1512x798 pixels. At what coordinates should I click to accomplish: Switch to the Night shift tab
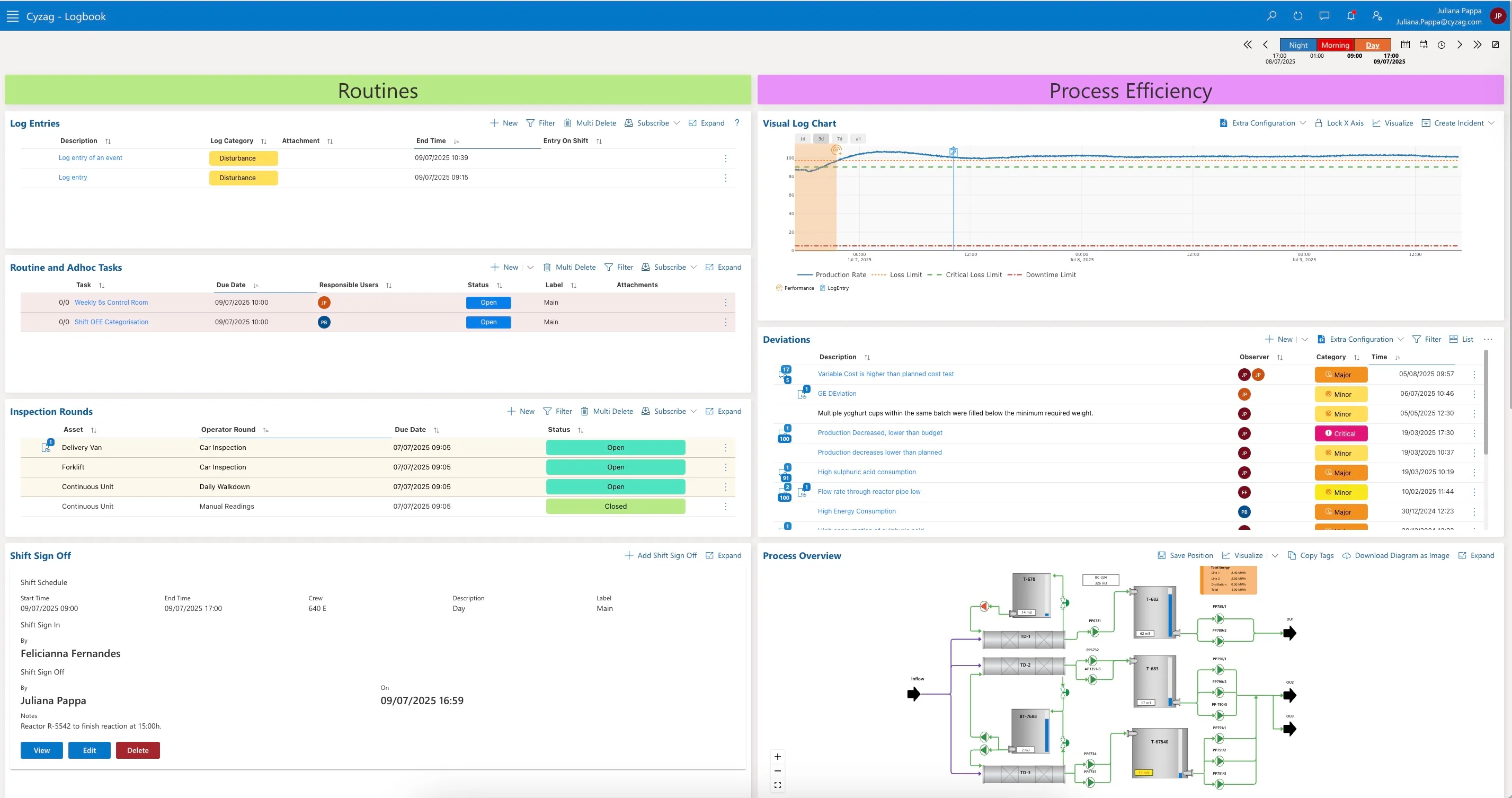[1298, 45]
